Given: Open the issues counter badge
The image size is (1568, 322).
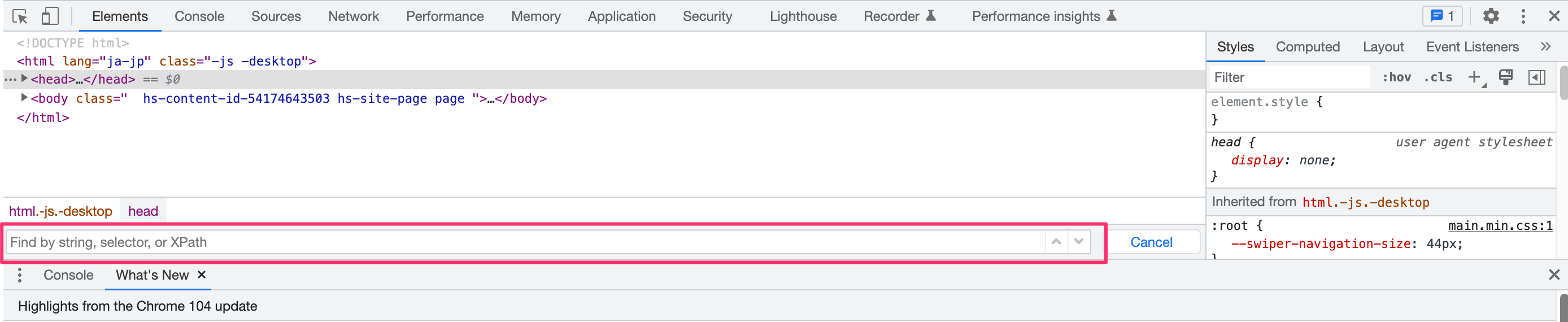Looking at the screenshot, I should pos(1442,16).
